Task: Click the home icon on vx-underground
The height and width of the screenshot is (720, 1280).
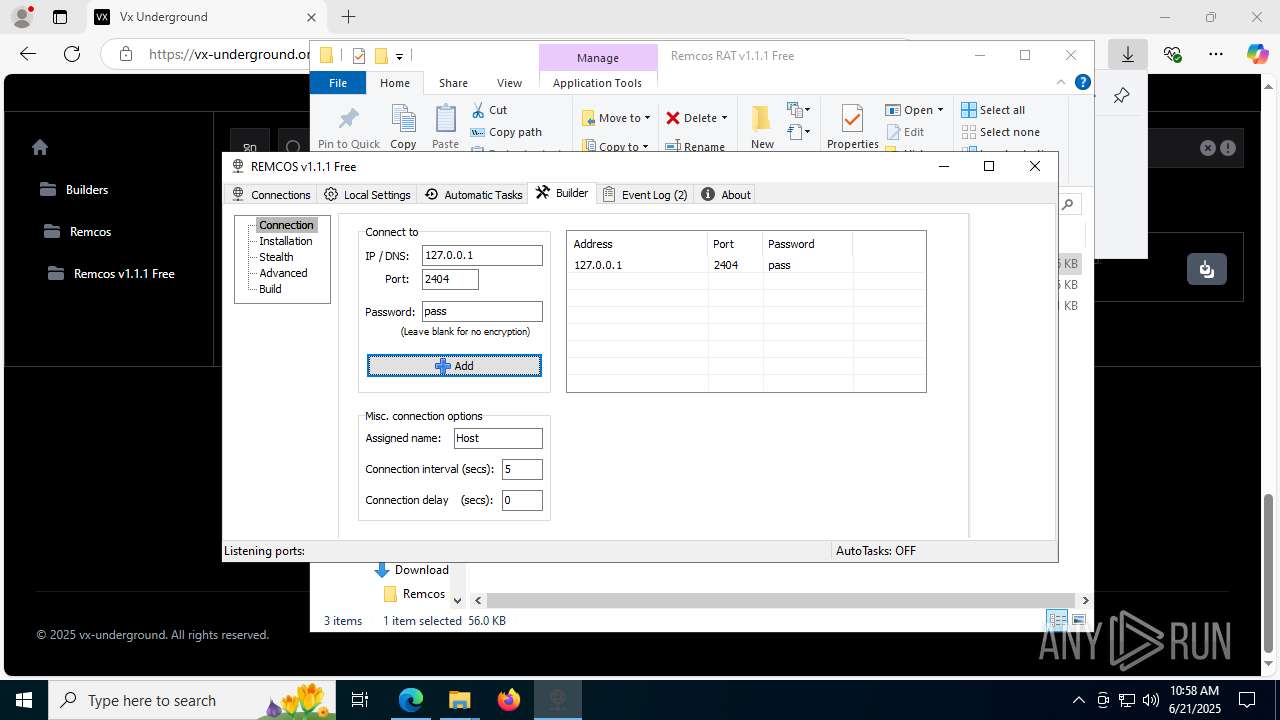Action: (40, 147)
